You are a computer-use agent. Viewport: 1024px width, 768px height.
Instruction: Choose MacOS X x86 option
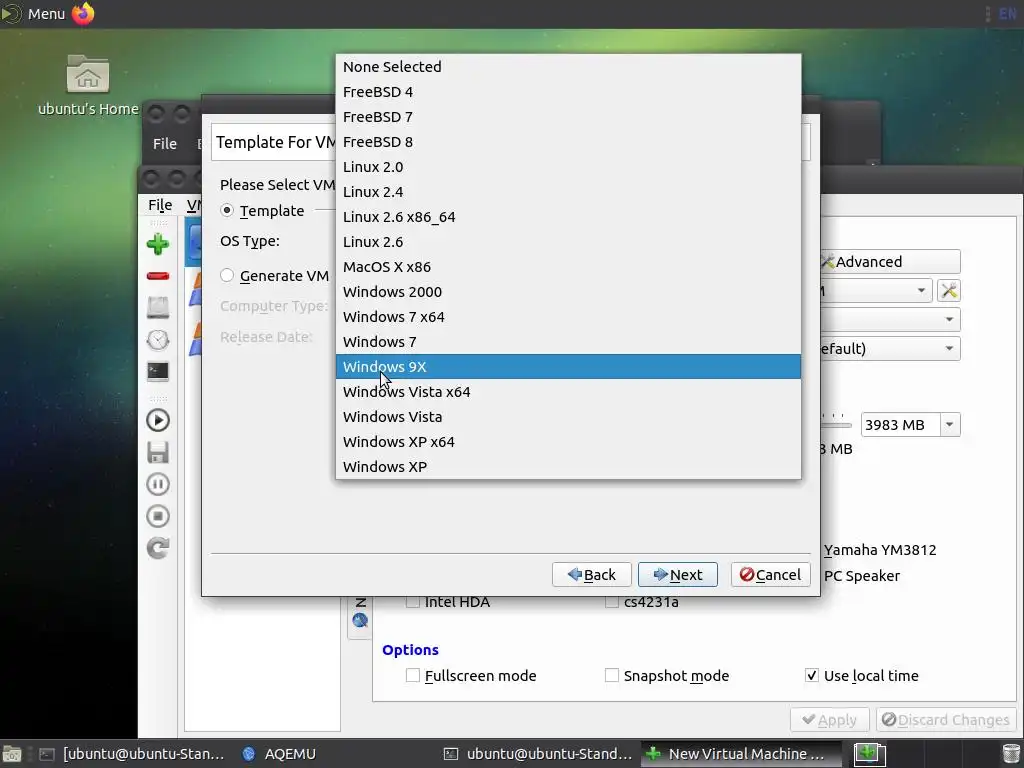tap(568, 266)
